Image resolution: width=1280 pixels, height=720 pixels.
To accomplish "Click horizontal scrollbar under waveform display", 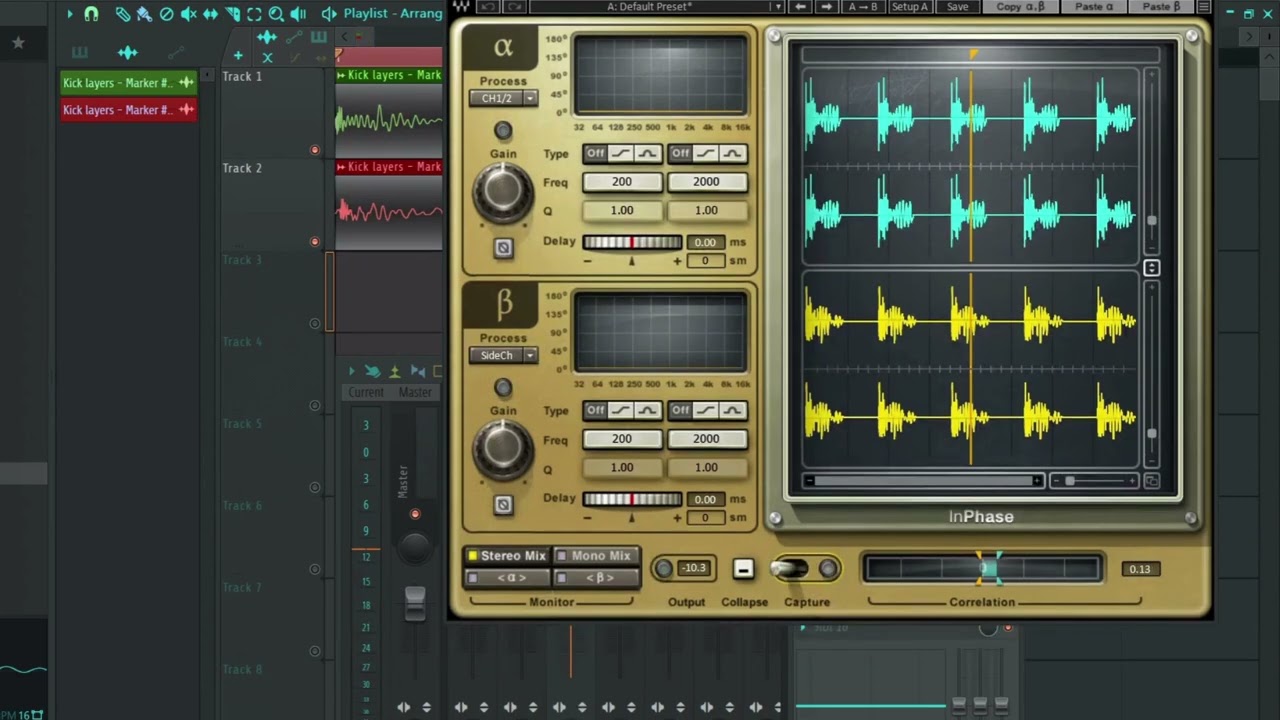I will click(924, 481).
